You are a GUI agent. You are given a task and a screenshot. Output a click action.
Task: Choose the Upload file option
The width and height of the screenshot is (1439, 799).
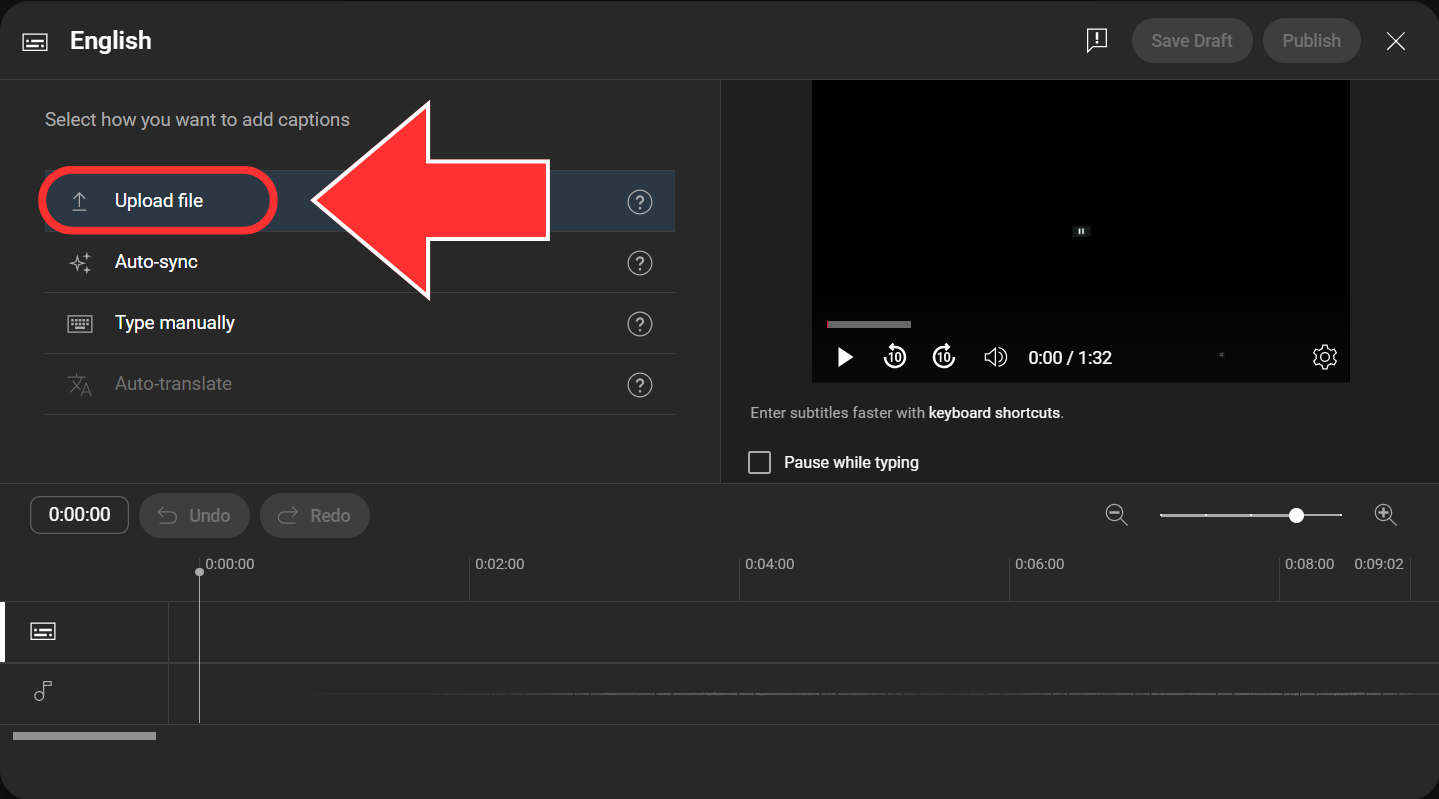tap(158, 201)
